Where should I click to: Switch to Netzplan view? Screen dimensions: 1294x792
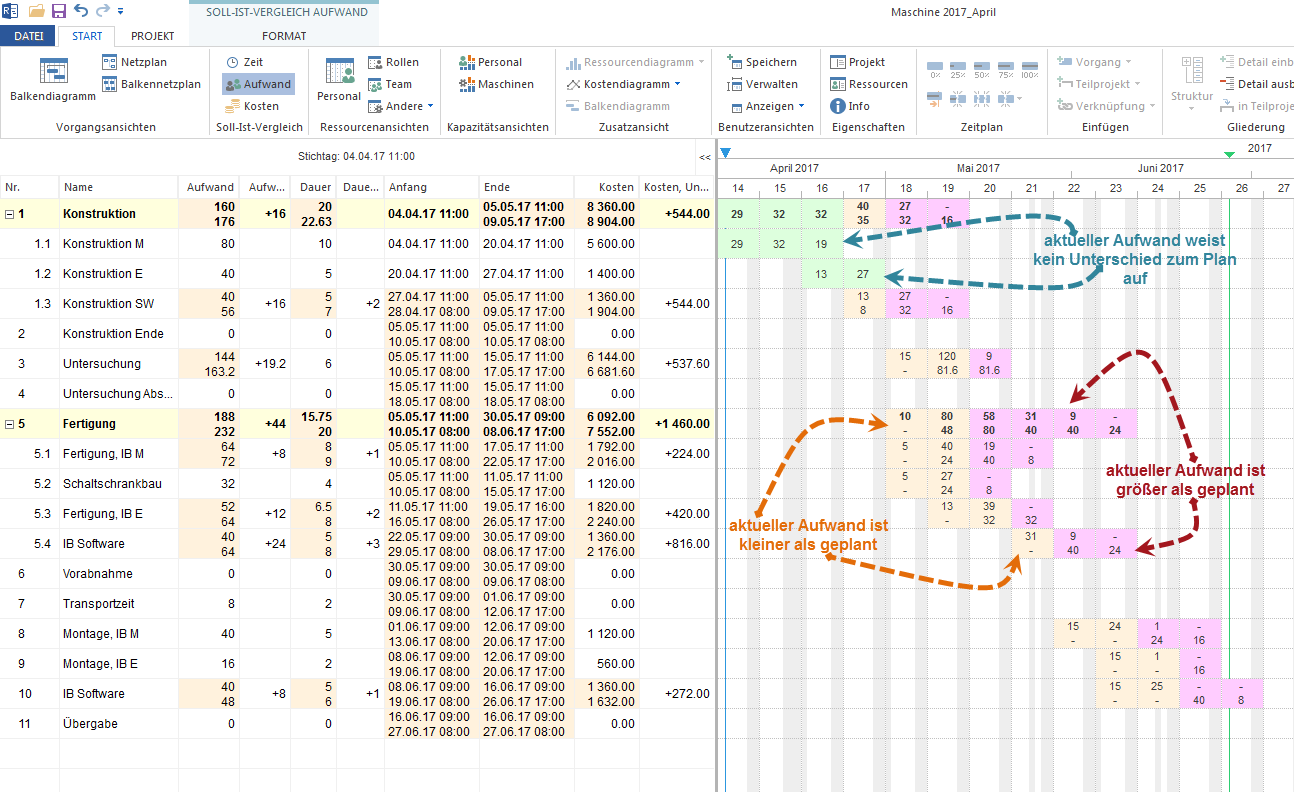[x=134, y=62]
